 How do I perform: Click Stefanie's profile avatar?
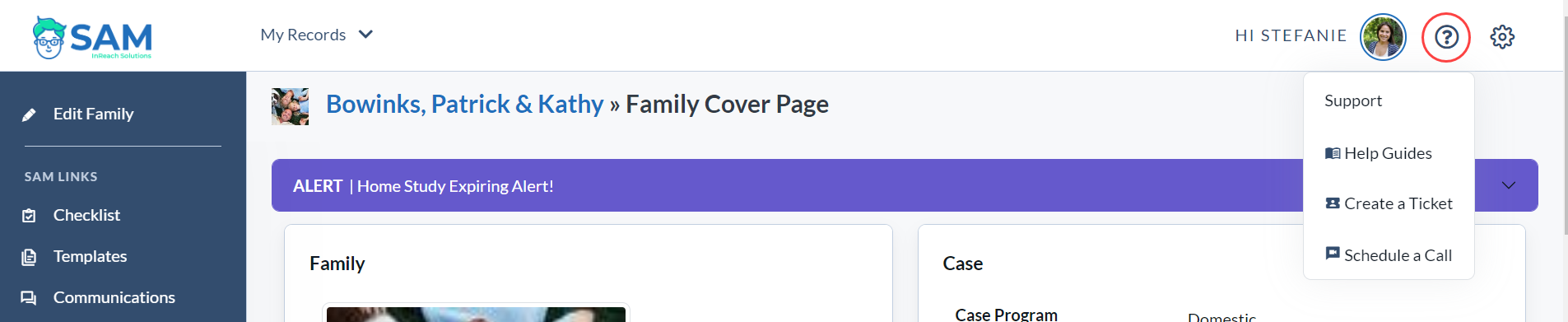point(1383,37)
